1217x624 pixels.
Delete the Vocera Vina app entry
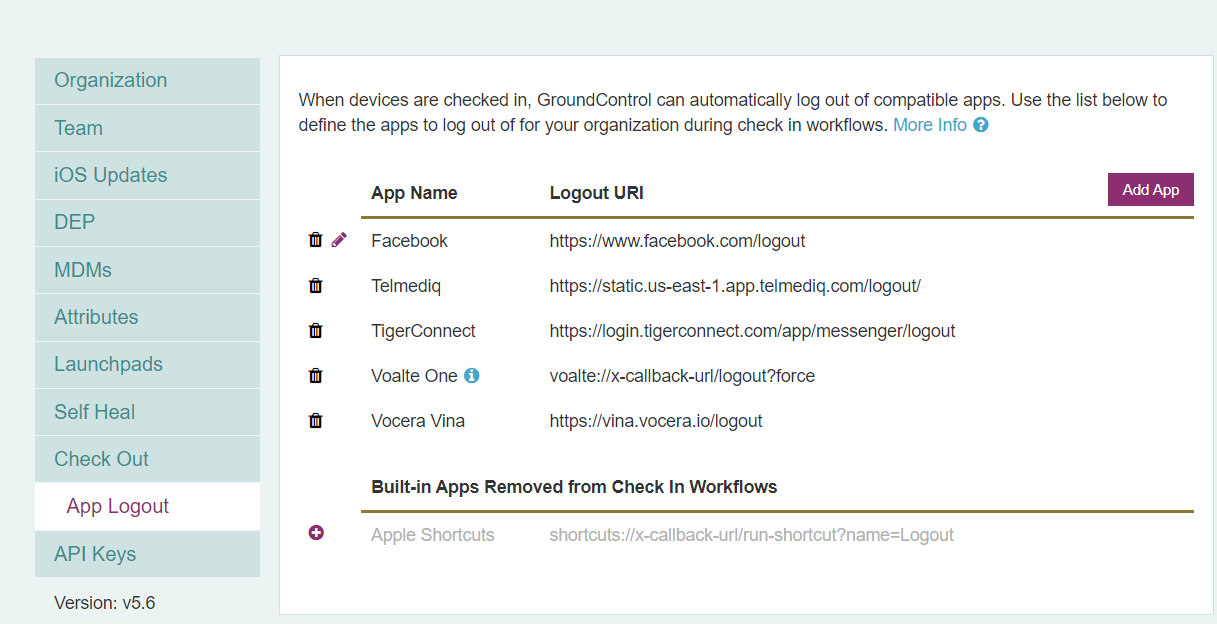click(x=316, y=421)
